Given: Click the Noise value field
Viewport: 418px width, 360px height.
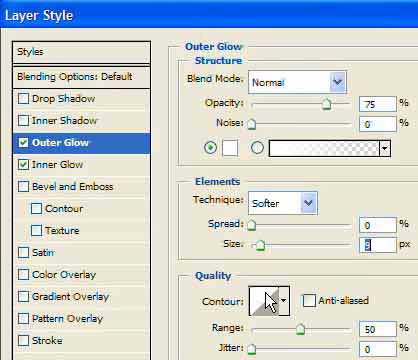Looking at the screenshot, I should pyautogui.click(x=378, y=124).
